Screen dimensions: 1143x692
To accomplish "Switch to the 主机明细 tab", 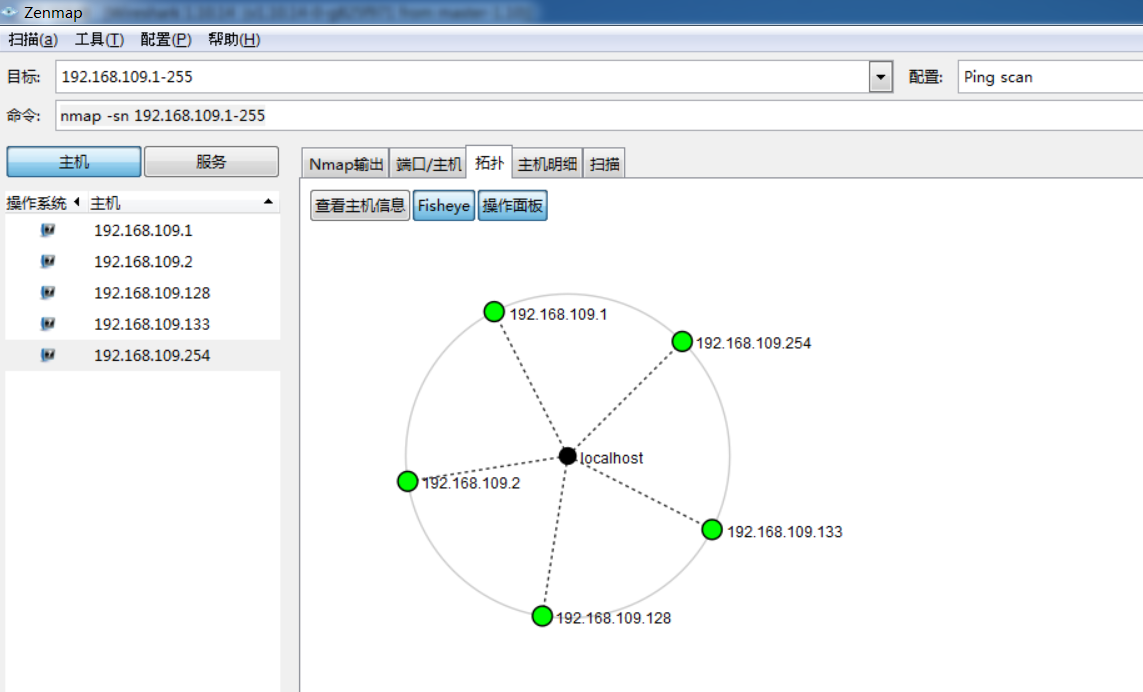I will pos(547,164).
